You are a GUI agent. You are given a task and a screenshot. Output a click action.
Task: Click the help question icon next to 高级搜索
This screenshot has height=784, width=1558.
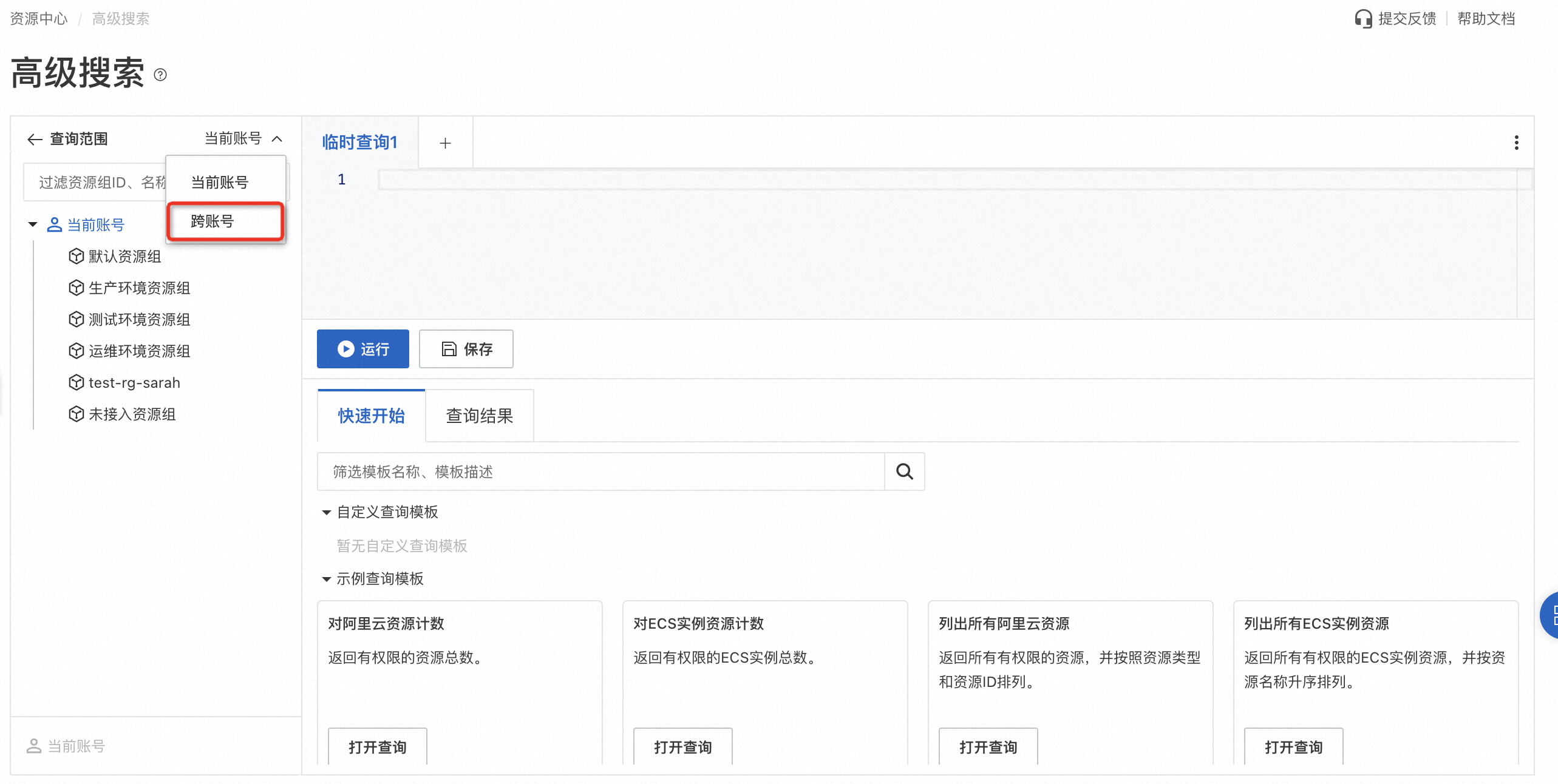coord(160,75)
